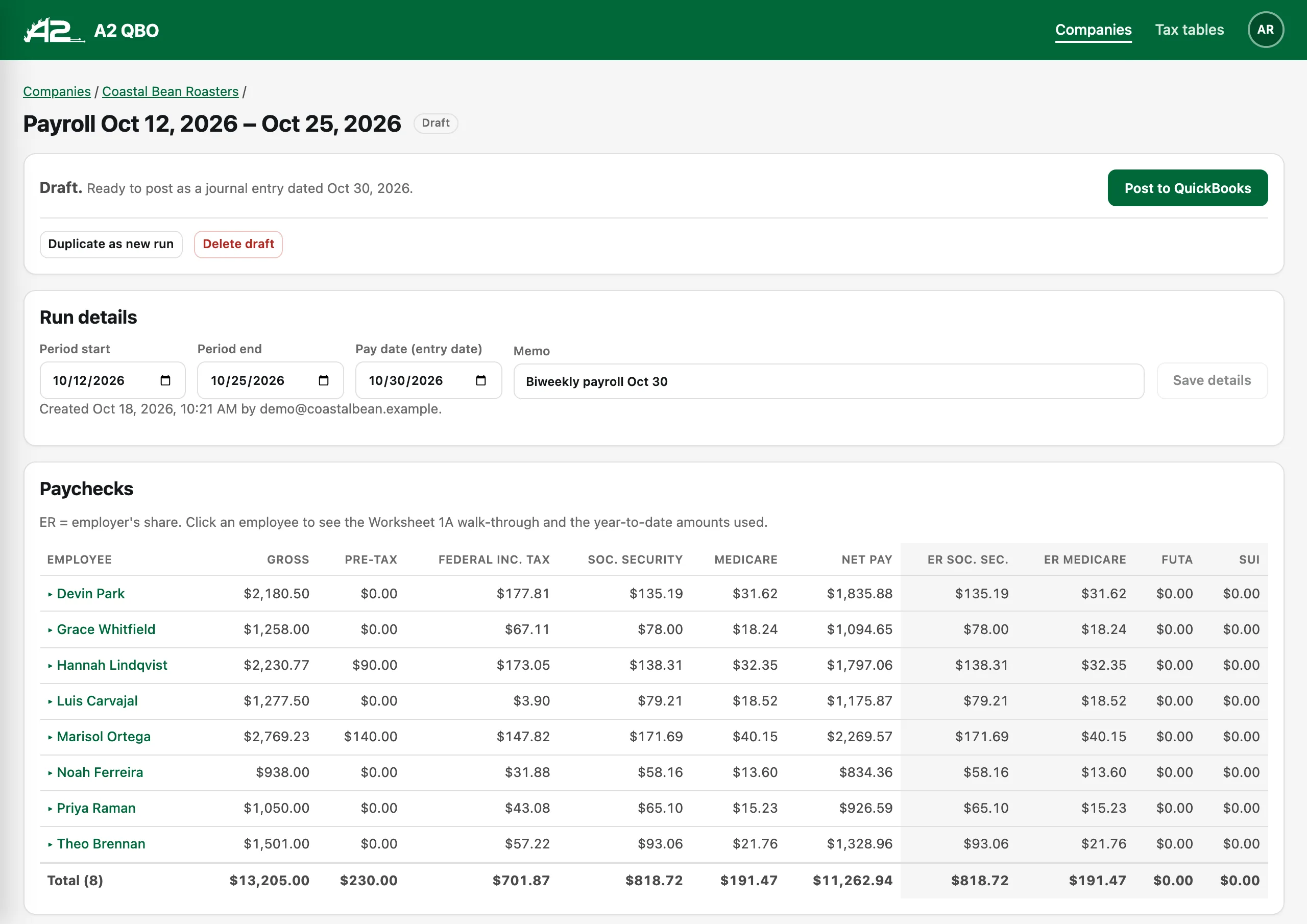Screen dimensions: 1307x924
Task: Open Coastal Bean Roasters breadcrumb link
Action: coord(170,92)
